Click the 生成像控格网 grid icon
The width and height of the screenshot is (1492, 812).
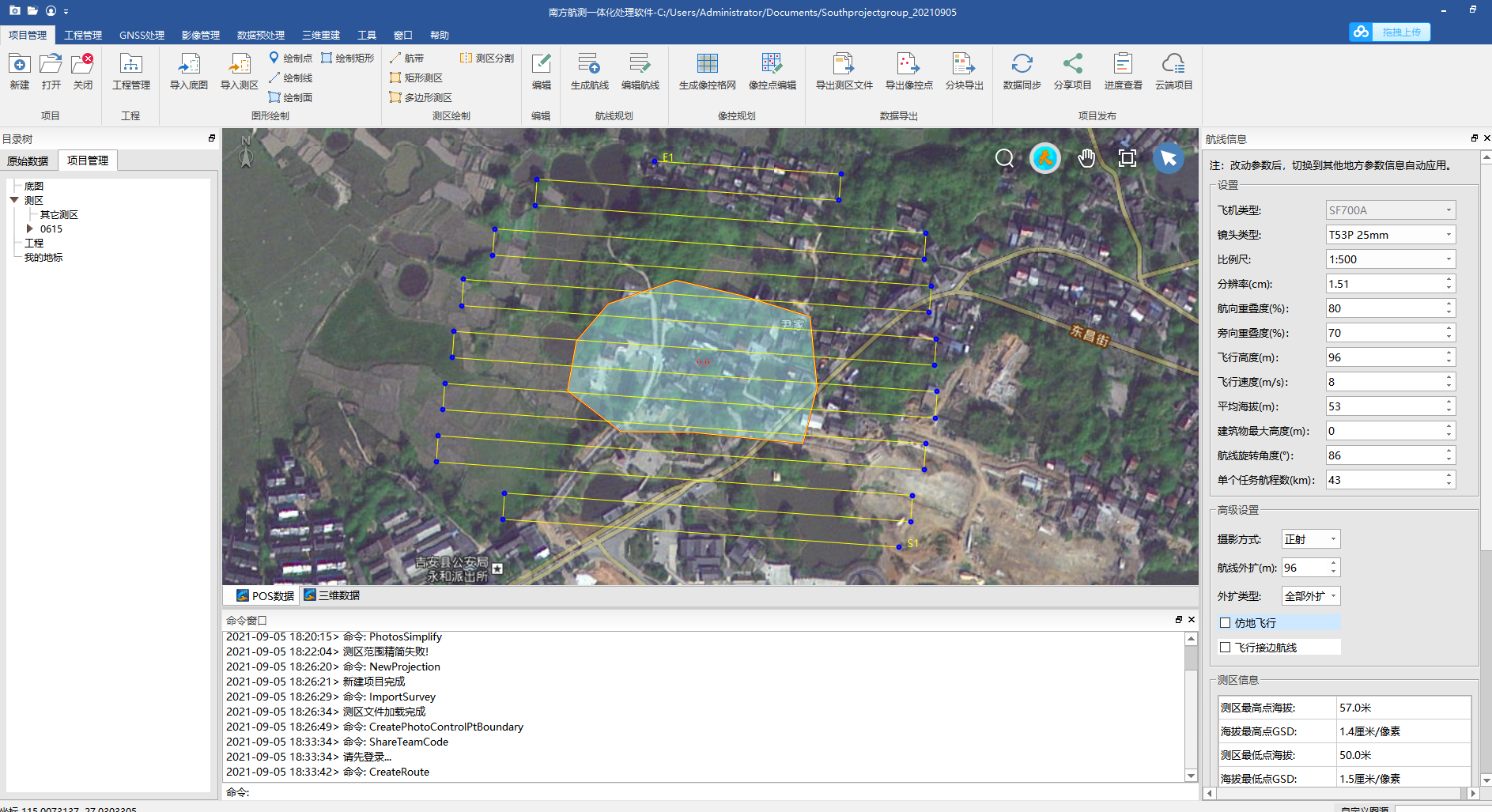pos(707,64)
